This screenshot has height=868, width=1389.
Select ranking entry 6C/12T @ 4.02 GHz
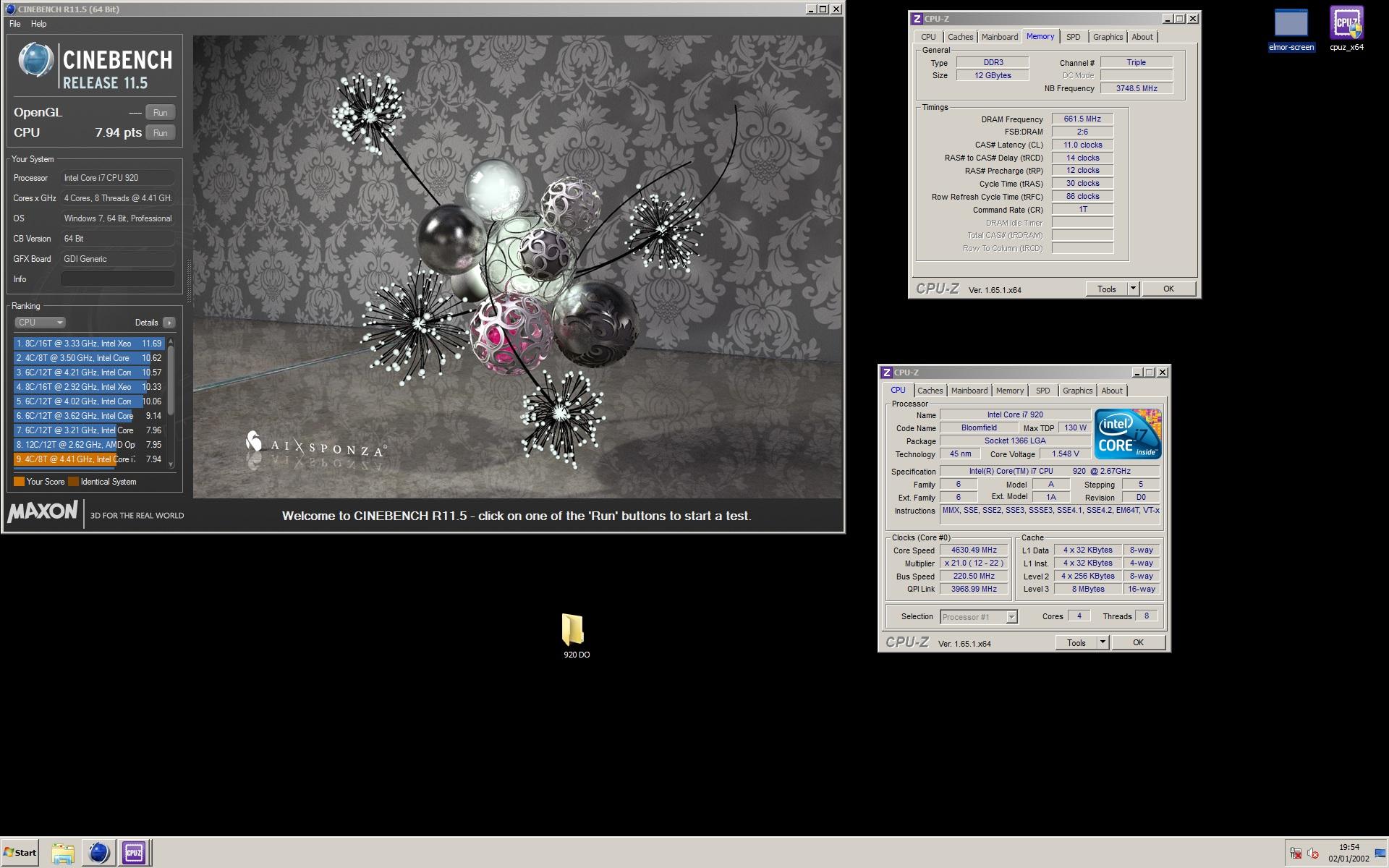click(89, 401)
